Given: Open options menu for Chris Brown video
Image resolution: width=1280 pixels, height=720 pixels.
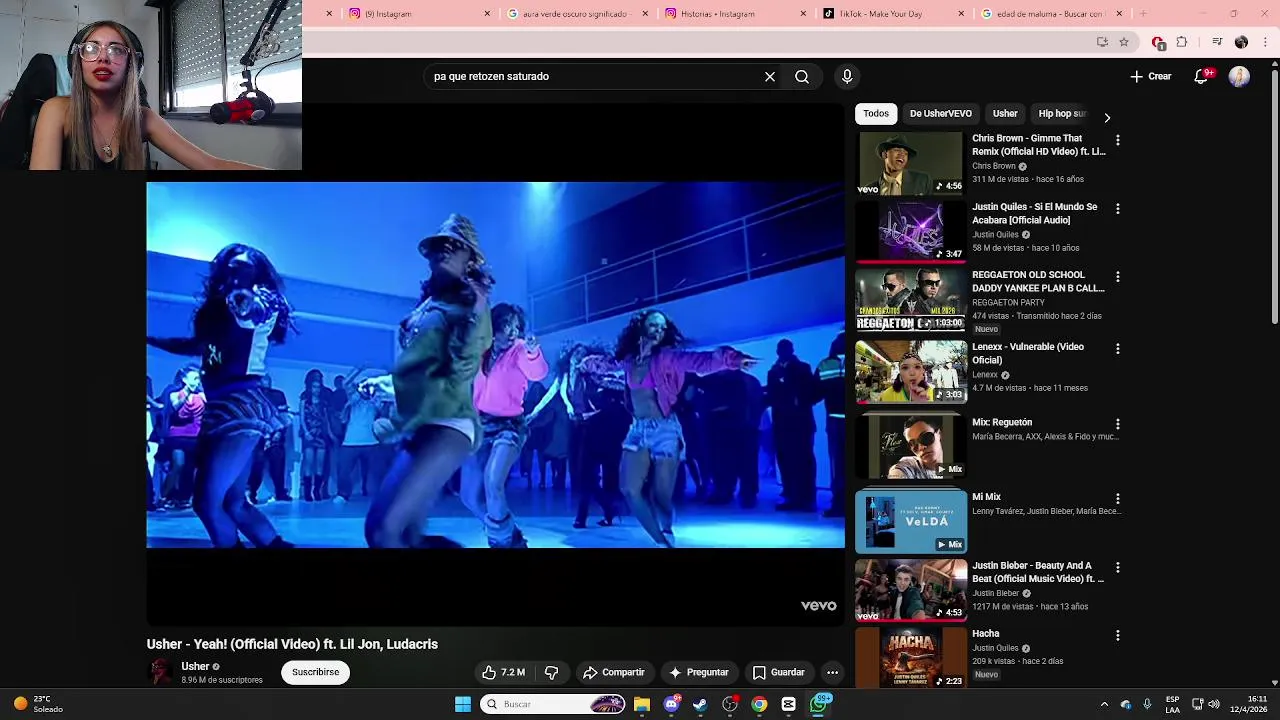Looking at the screenshot, I should [1118, 140].
